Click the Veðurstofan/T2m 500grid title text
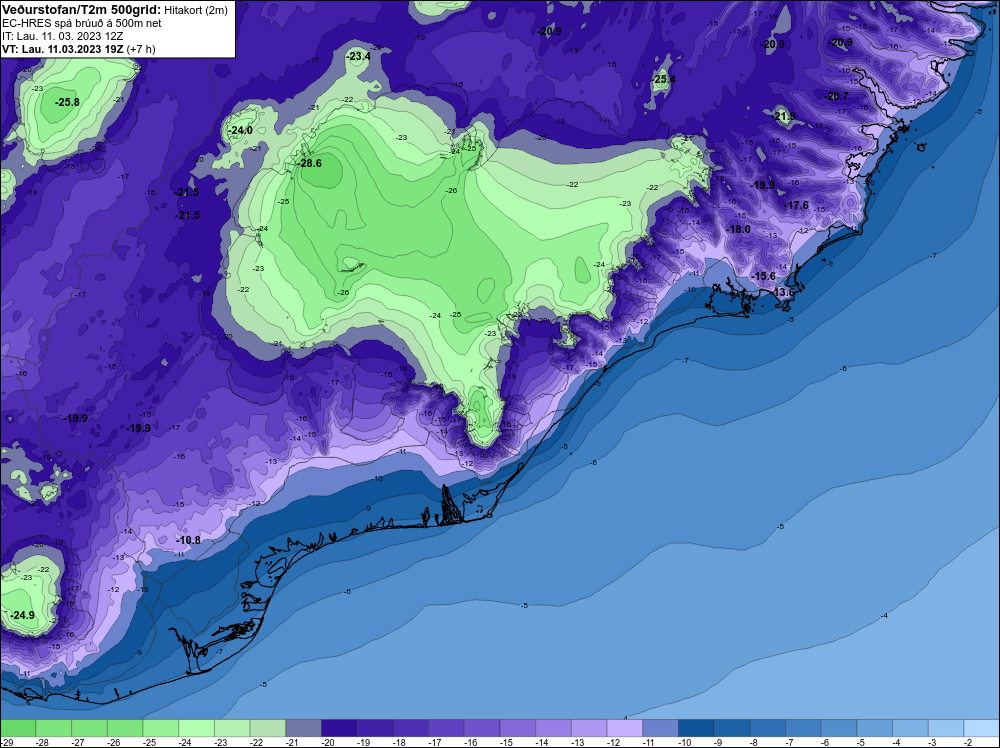The image size is (1000, 748). pyautogui.click(x=82, y=10)
